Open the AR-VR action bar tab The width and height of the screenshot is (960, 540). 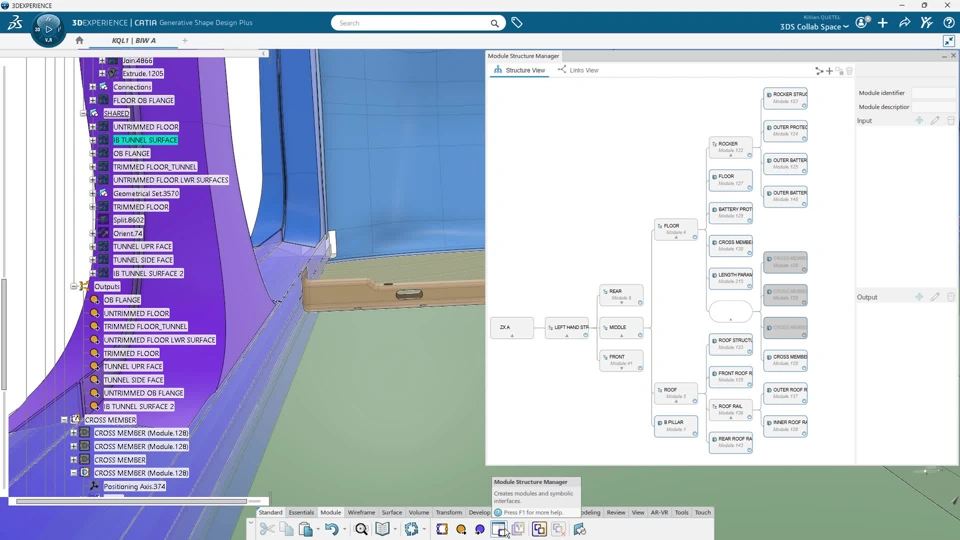pos(659,512)
